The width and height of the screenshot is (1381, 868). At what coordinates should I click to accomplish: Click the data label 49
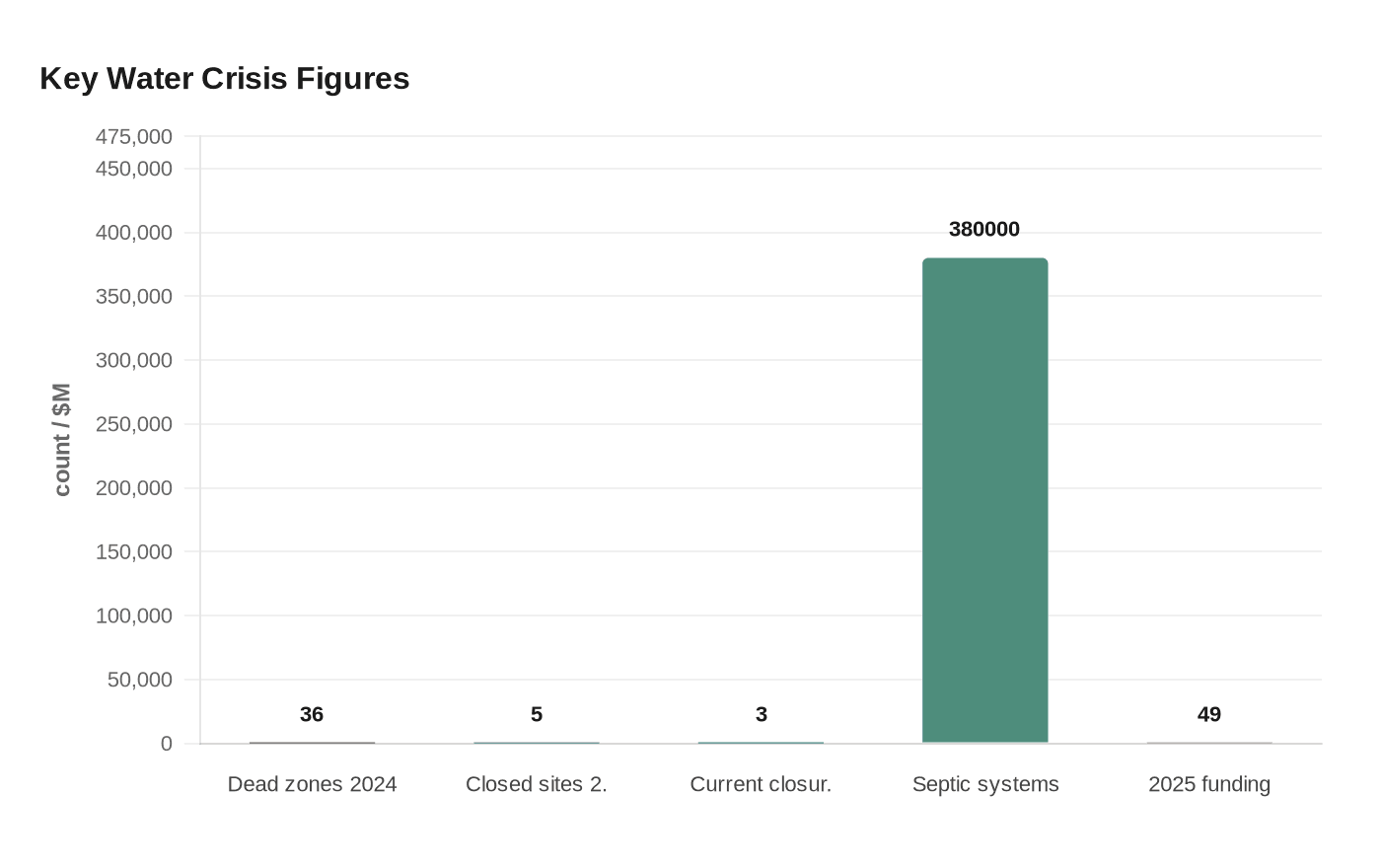(x=1208, y=714)
